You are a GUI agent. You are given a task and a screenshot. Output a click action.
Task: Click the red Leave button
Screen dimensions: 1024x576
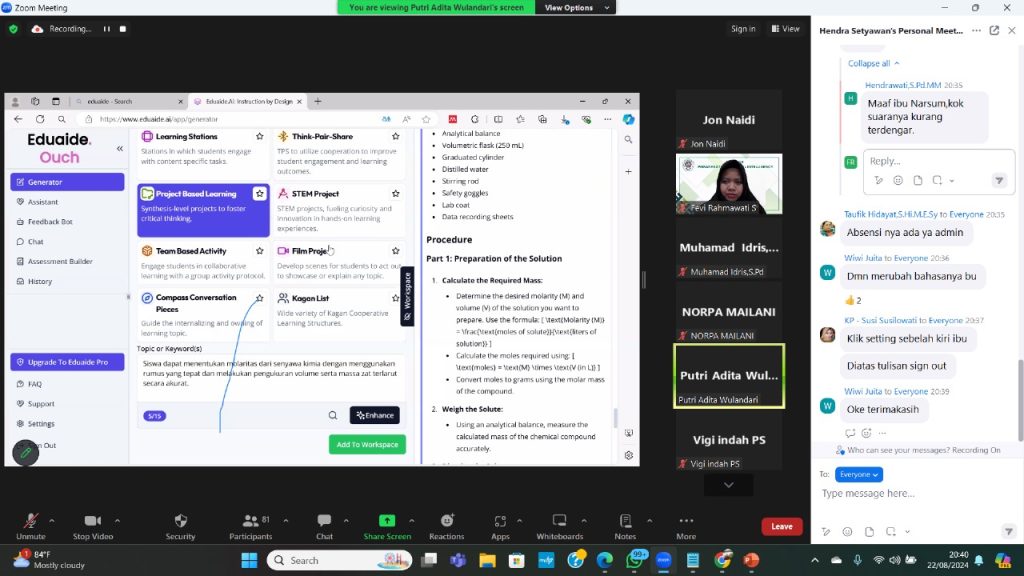pos(781,526)
